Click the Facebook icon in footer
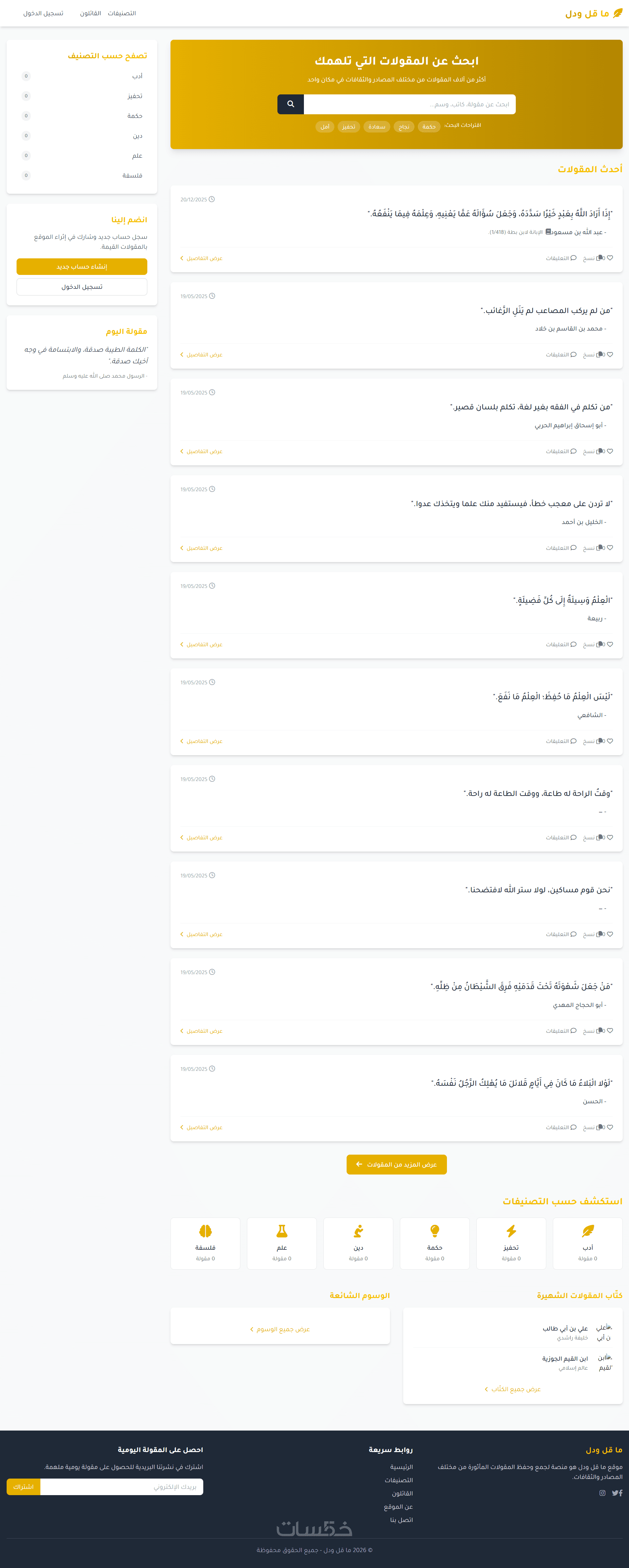629x1568 pixels. click(620, 1492)
